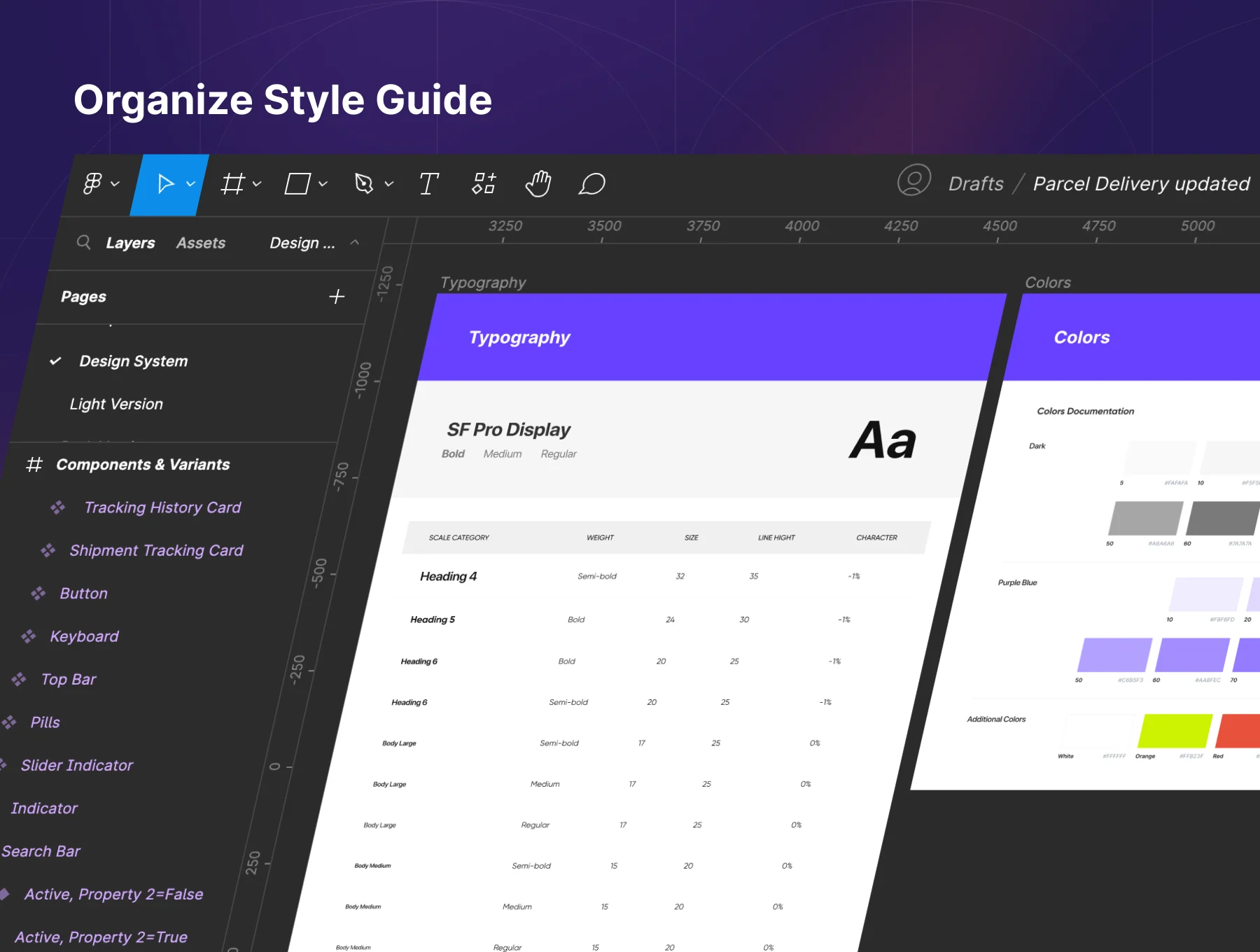Select the Indicator layer
Viewport: 1260px width, 952px height.
pos(44,808)
